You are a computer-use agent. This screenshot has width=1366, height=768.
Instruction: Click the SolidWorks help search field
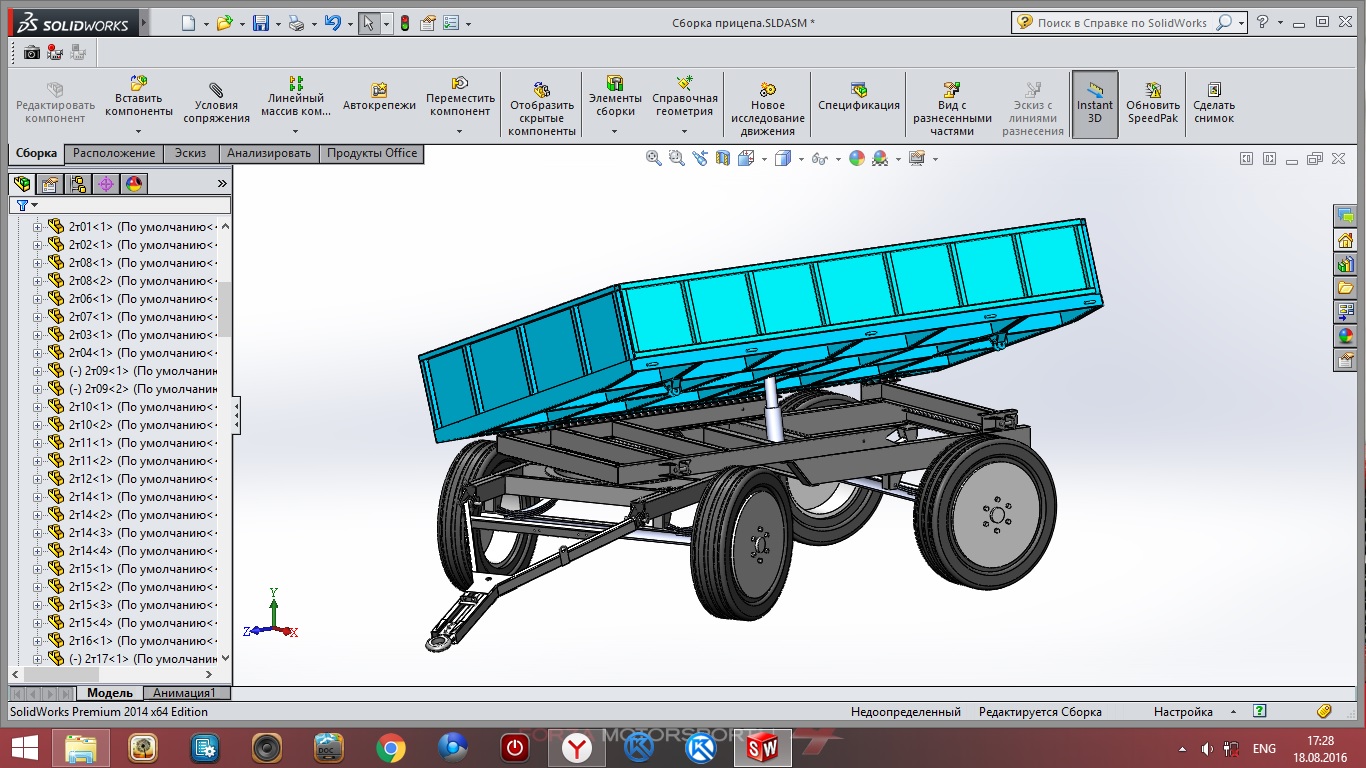click(x=1122, y=23)
